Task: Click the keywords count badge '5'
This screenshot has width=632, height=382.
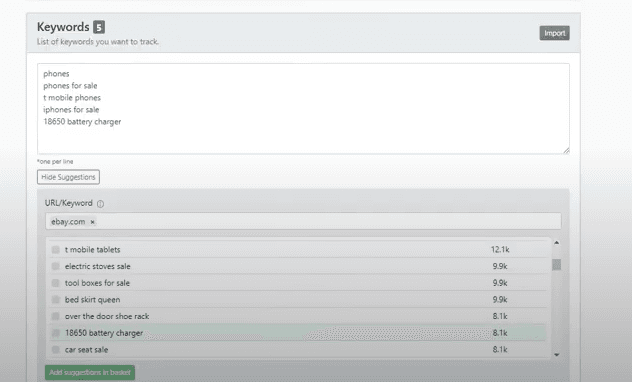Action: (x=99, y=27)
